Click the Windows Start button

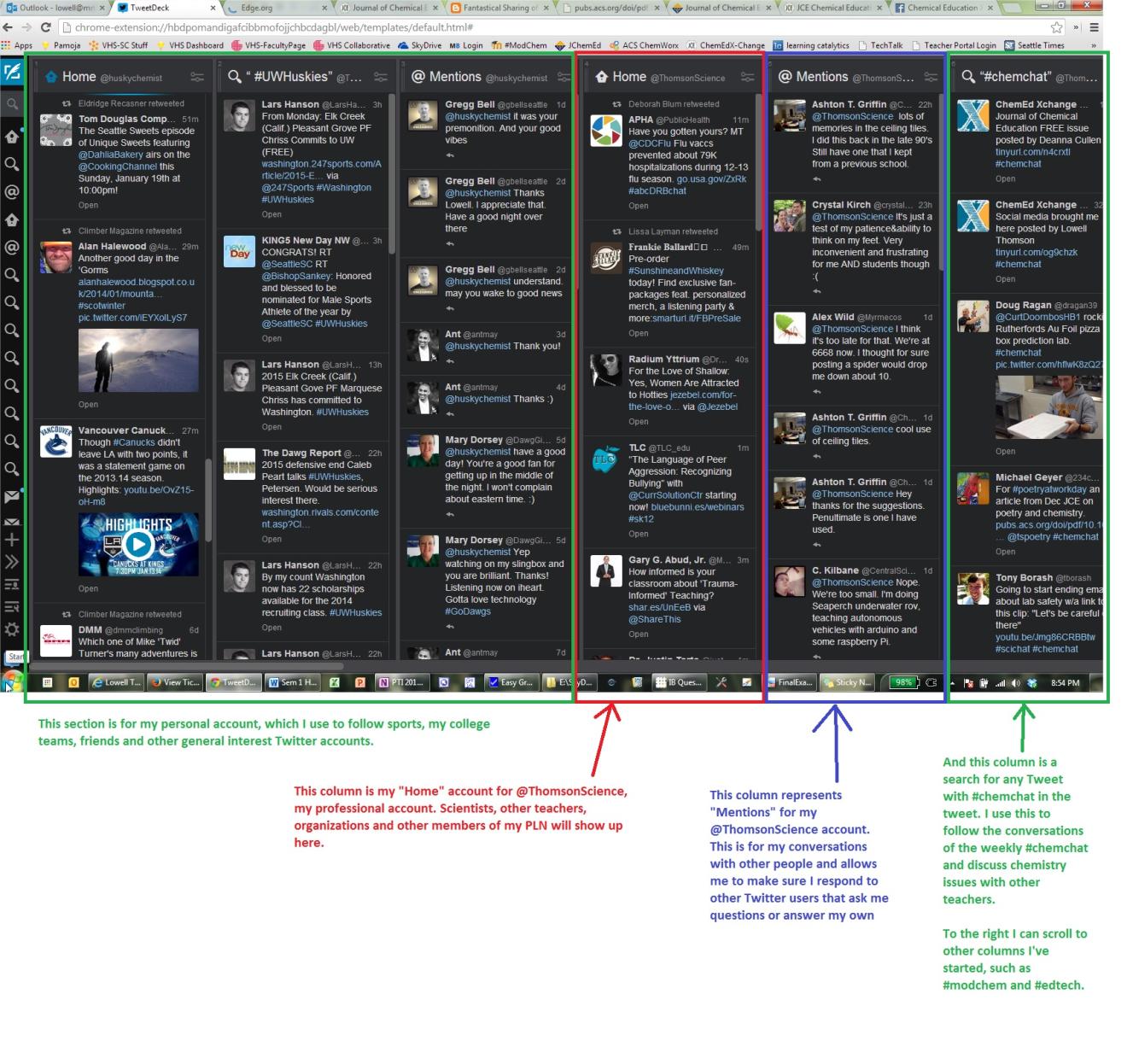point(12,681)
